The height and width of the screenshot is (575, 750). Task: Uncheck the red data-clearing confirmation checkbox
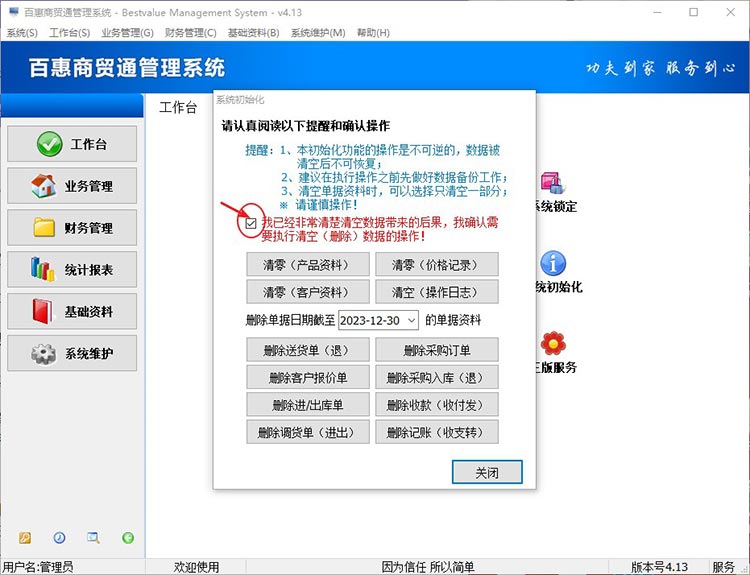click(x=251, y=223)
